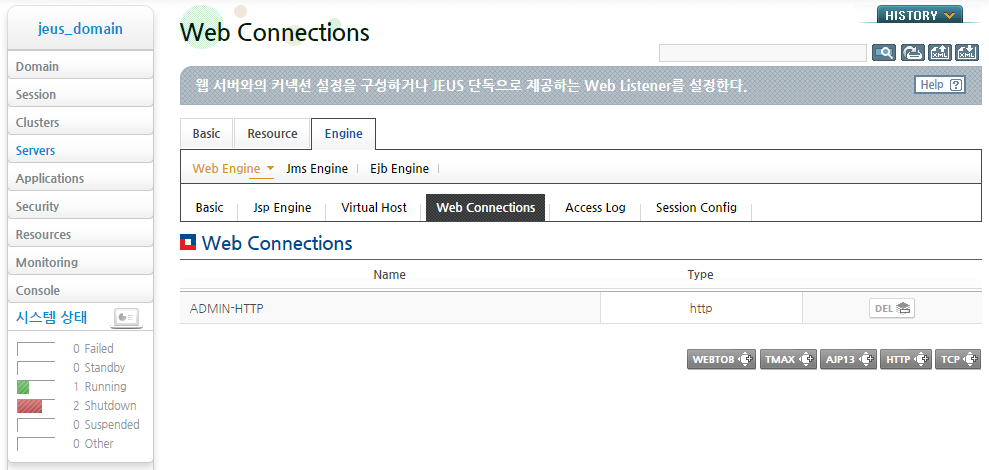Open the Basic sub-tab under Web Engine
Screen dimensions: 989x470
coord(209,208)
